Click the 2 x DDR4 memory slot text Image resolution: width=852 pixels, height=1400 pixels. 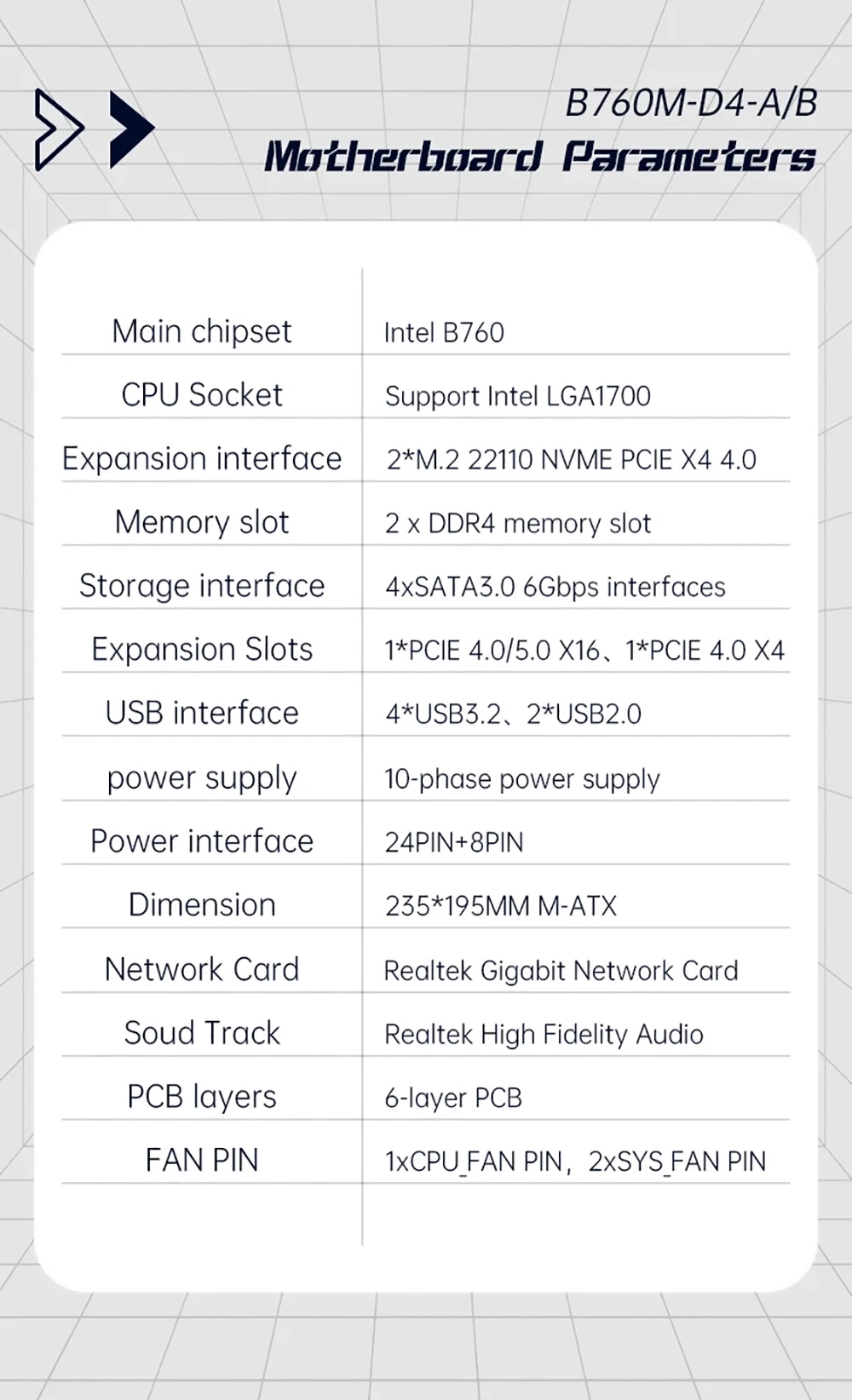coord(517,523)
